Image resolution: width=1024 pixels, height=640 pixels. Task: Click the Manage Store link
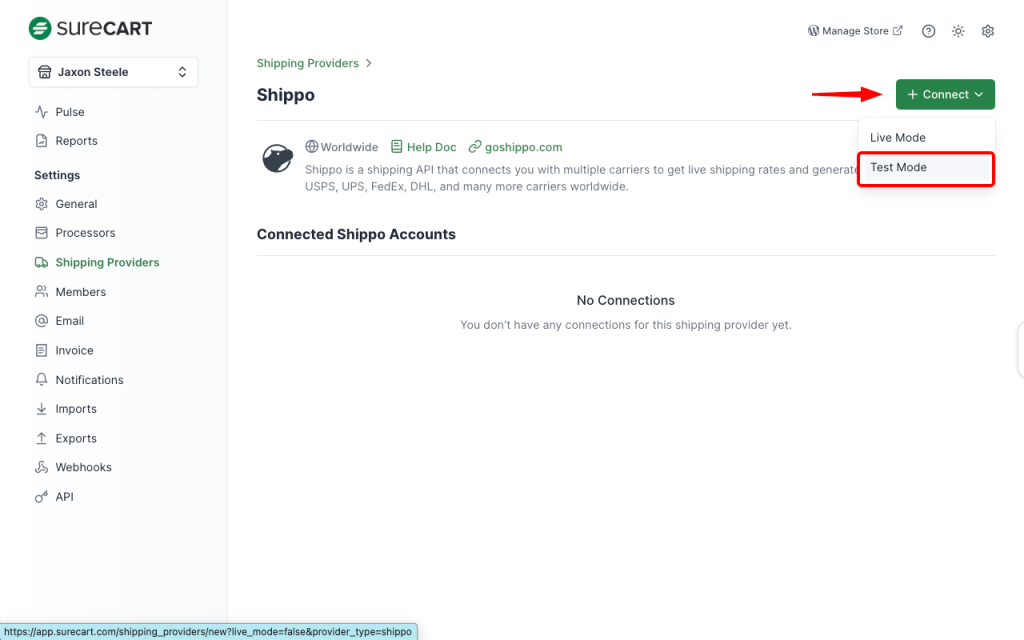[855, 31]
